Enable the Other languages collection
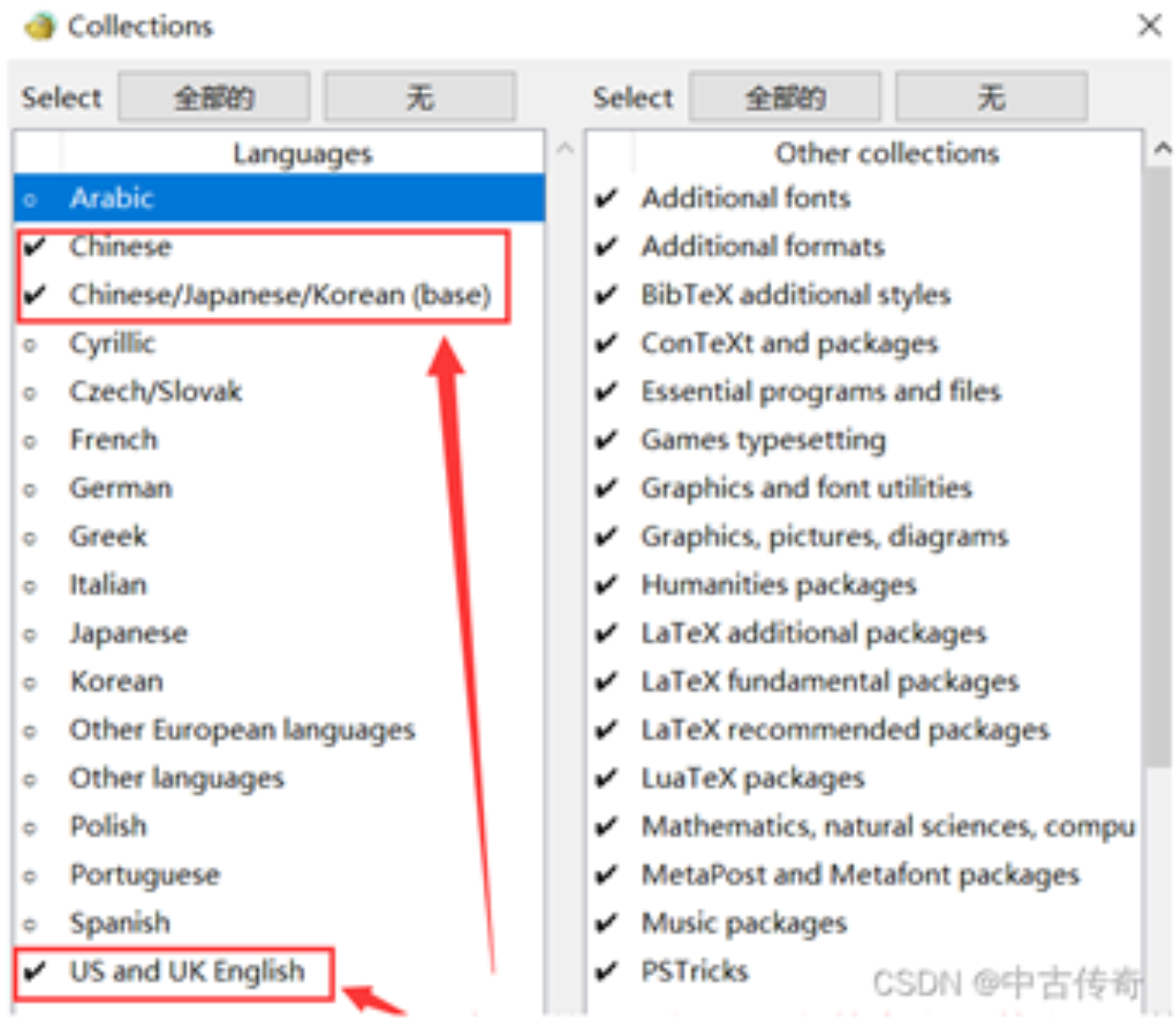The height and width of the screenshot is (1020, 1176). [279, 778]
